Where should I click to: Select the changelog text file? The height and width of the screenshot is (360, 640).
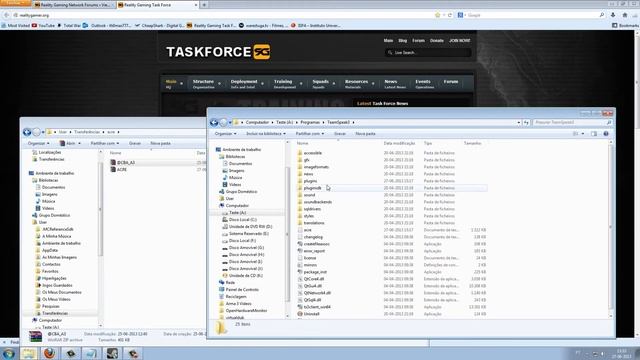(x=313, y=237)
